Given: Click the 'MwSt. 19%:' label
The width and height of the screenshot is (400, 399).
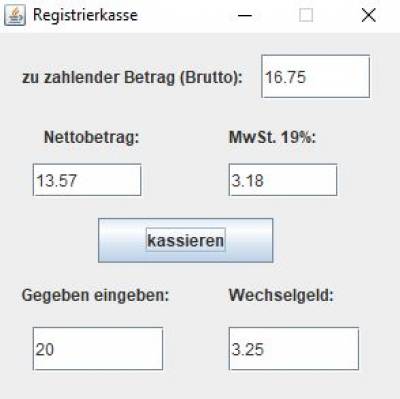Looking at the screenshot, I should coord(272,137).
